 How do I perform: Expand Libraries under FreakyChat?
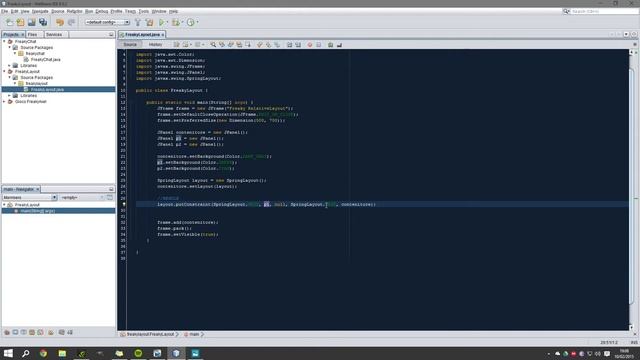tap(10, 65)
